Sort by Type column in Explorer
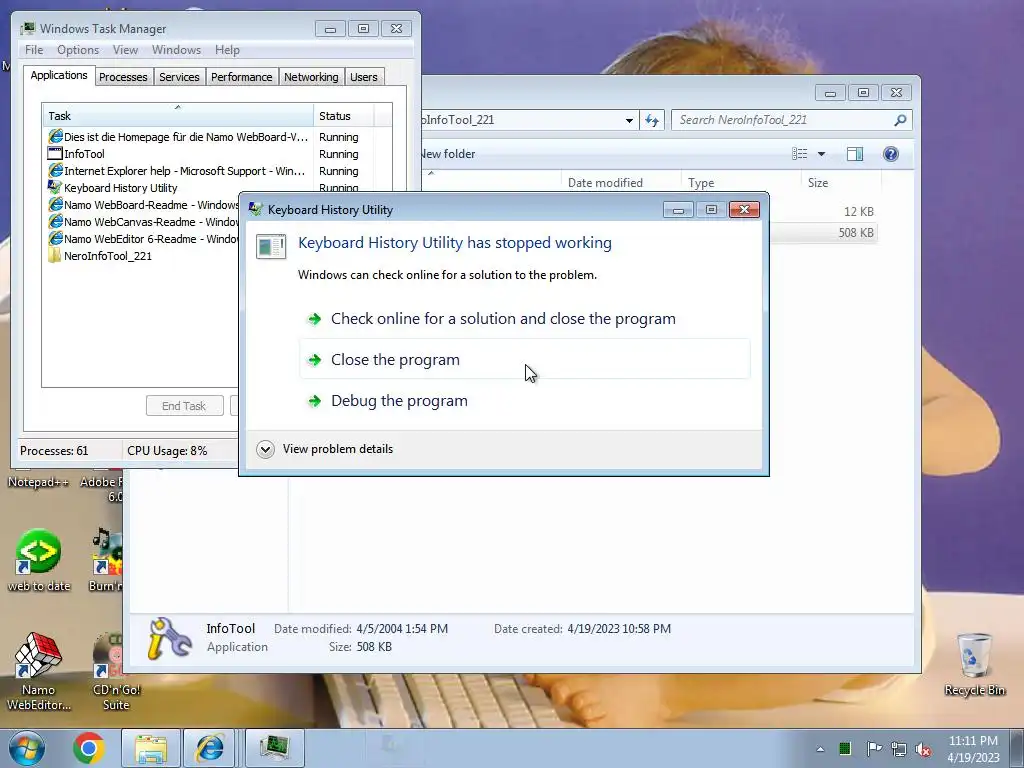 [741, 183]
